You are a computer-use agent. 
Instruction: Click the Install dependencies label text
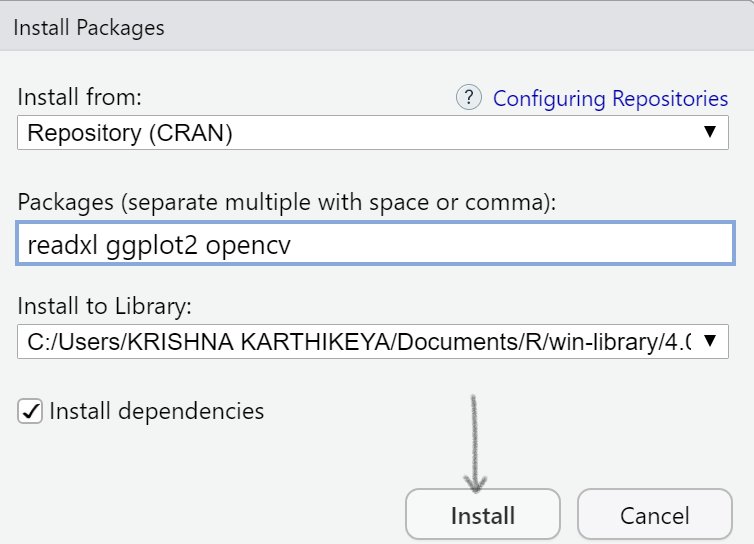click(x=156, y=411)
